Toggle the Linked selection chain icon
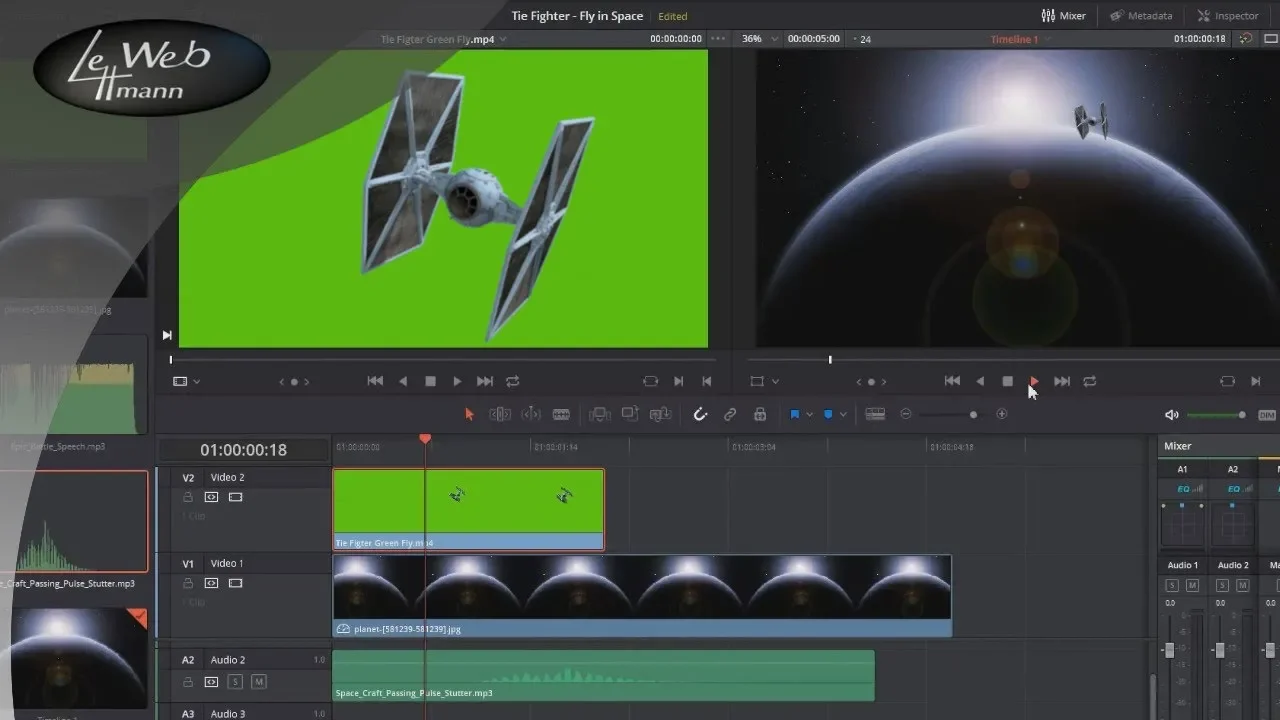This screenshot has height=720, width=1280. click(x=730, y=414)
